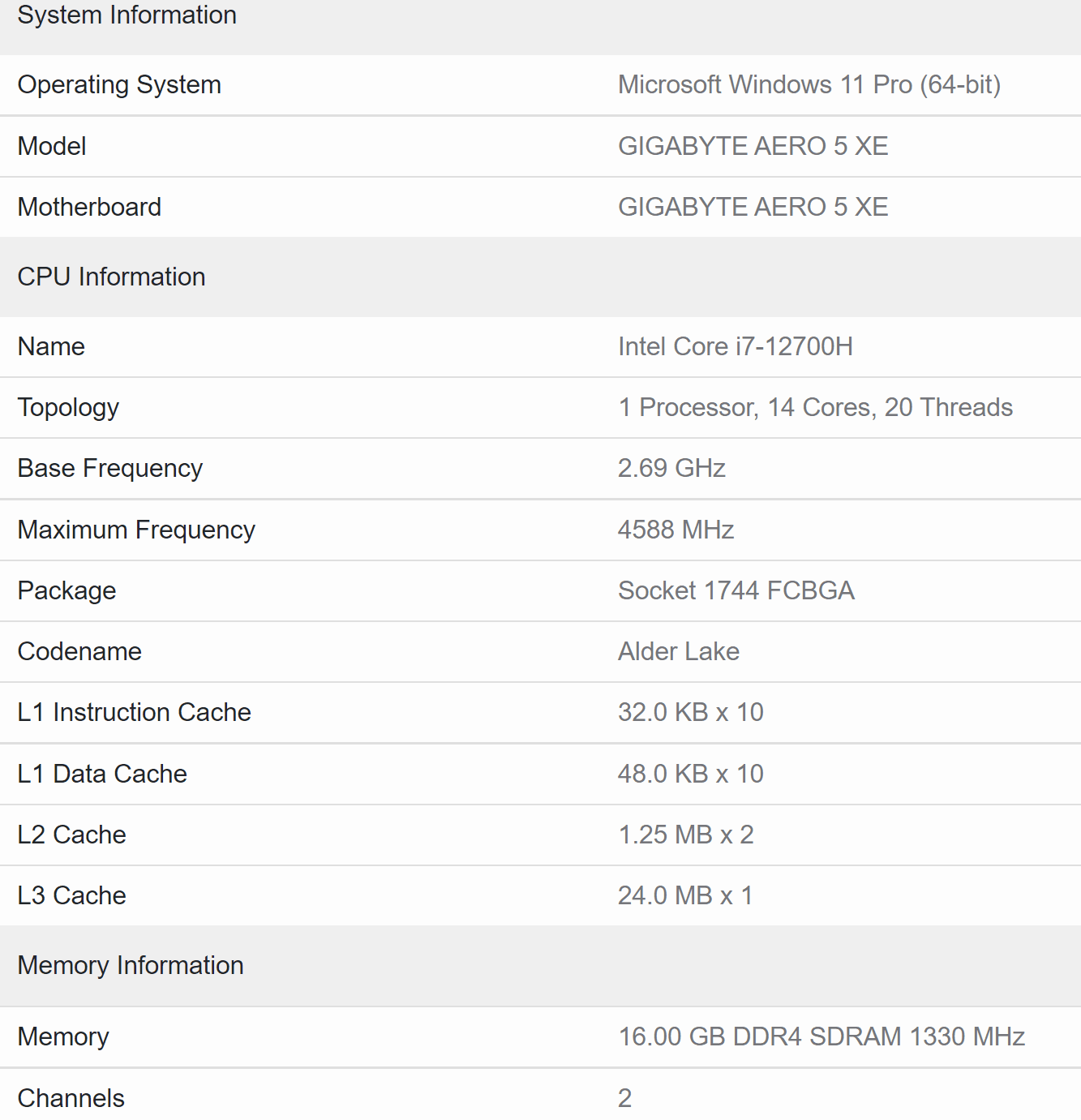
Task: Select the 2.69 GHz value
Action: coord(671,469)
